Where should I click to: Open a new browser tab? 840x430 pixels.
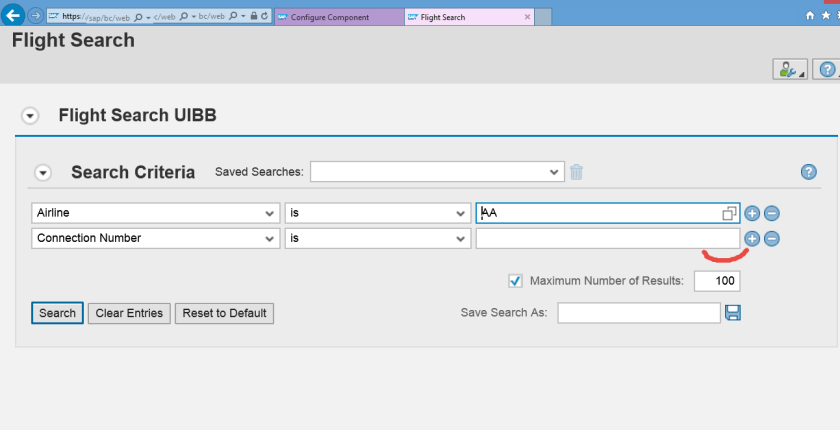[x=543, y=17]
